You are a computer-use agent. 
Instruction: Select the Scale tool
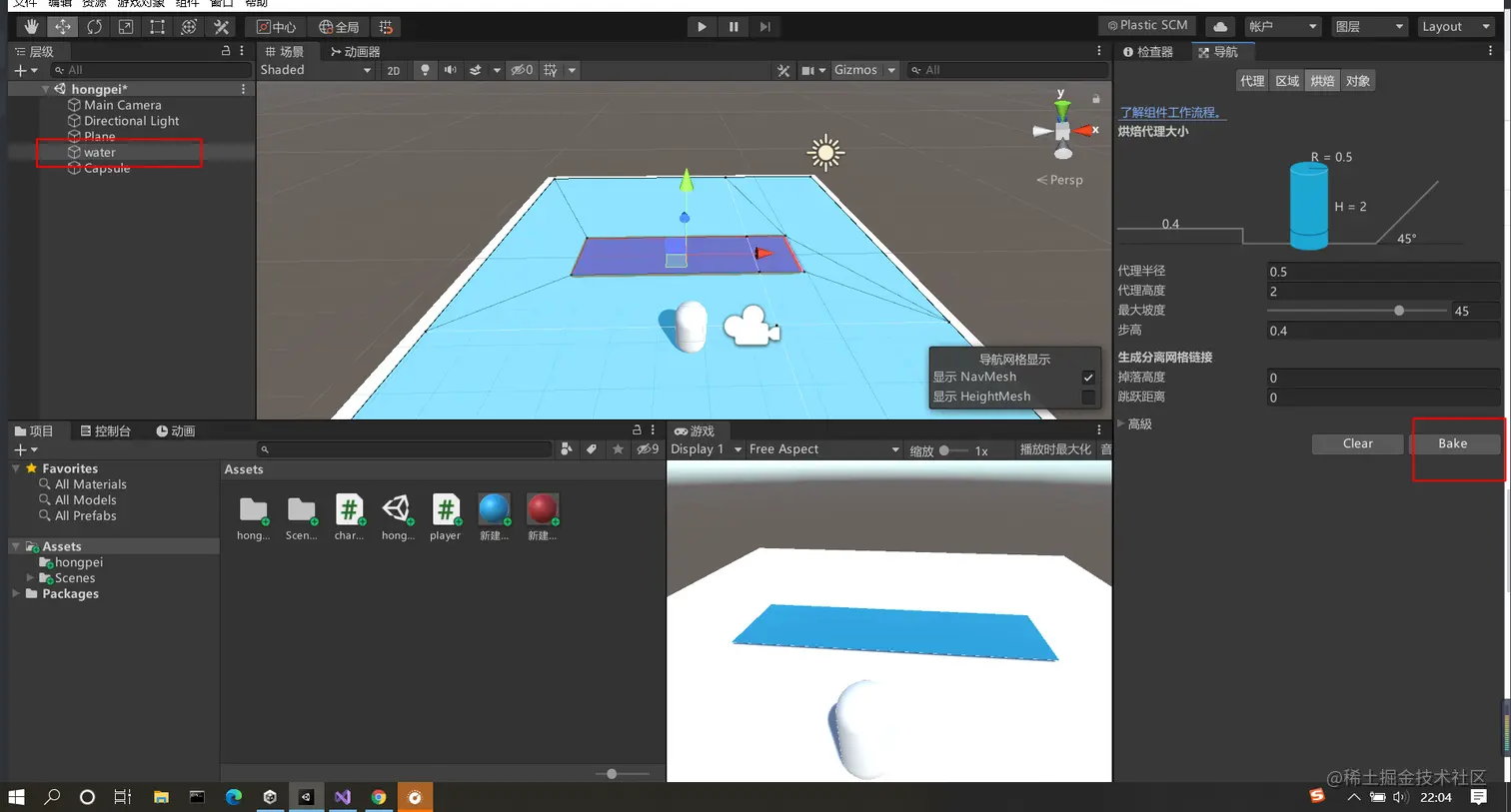126,27
